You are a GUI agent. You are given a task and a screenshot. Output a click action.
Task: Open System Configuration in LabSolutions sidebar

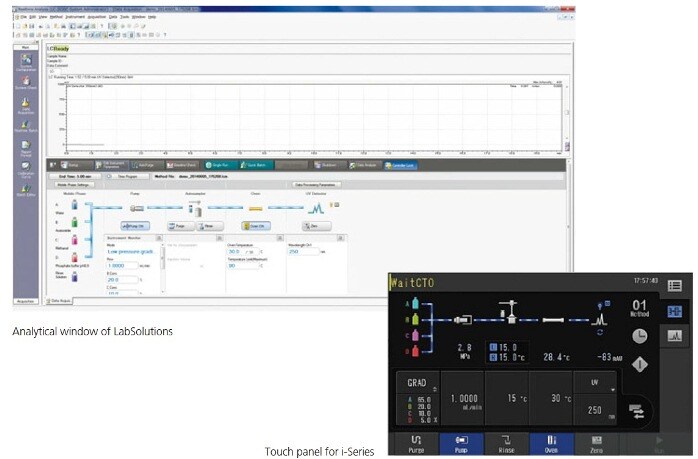pos(26,61)
